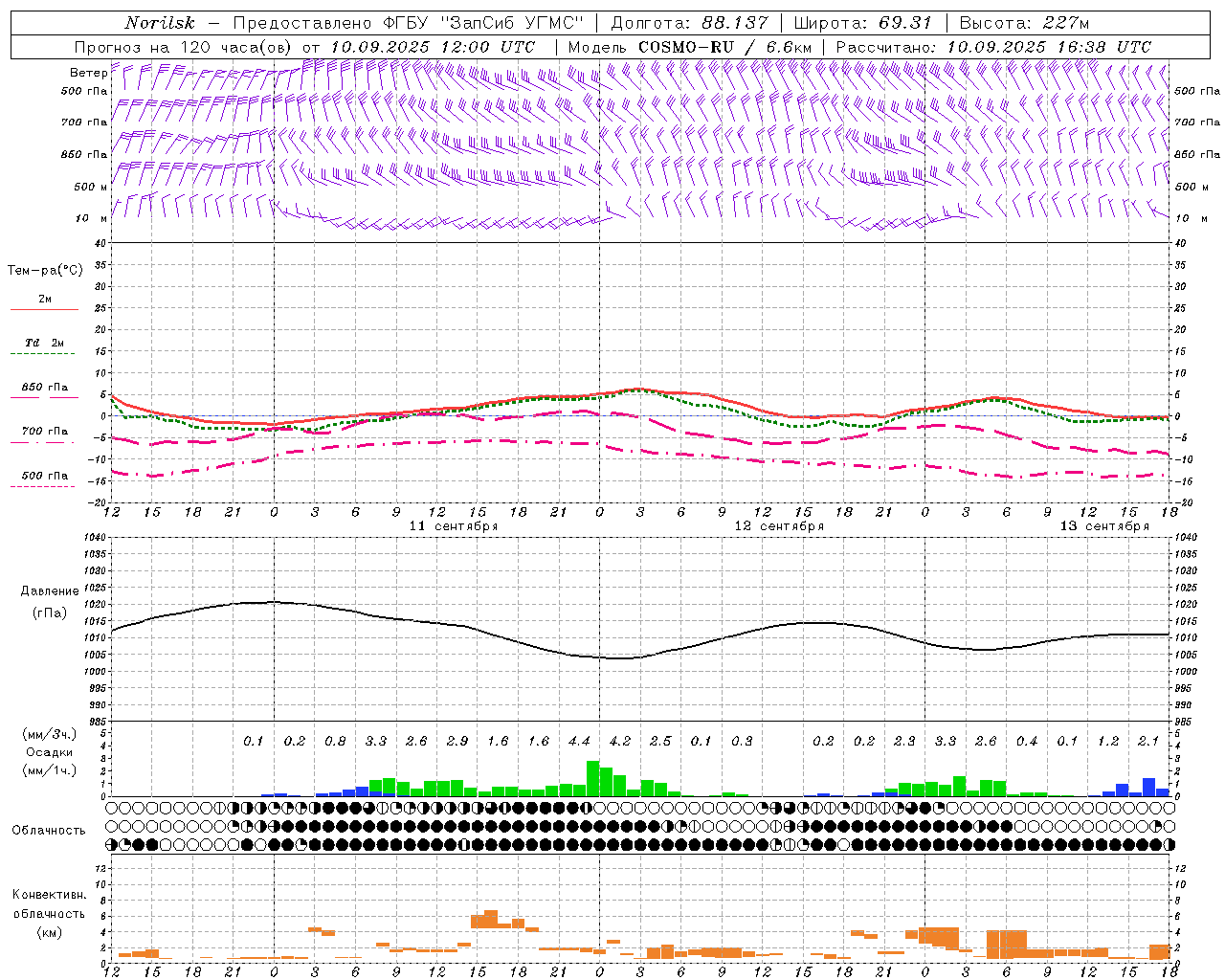Click the 2.5 precipitation value
Screen dimensions: 1225x980
tap(660, 742)
